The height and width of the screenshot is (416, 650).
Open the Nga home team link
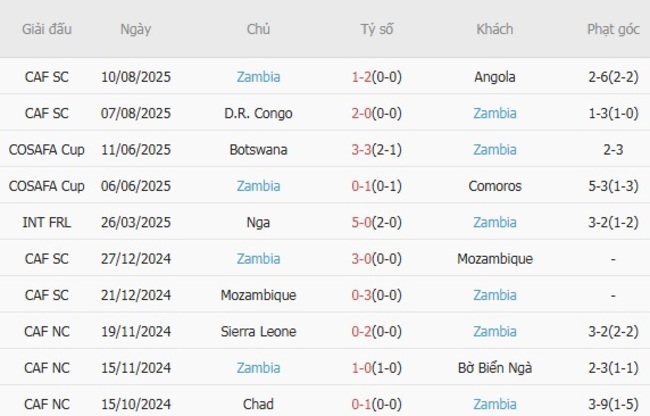258,222
